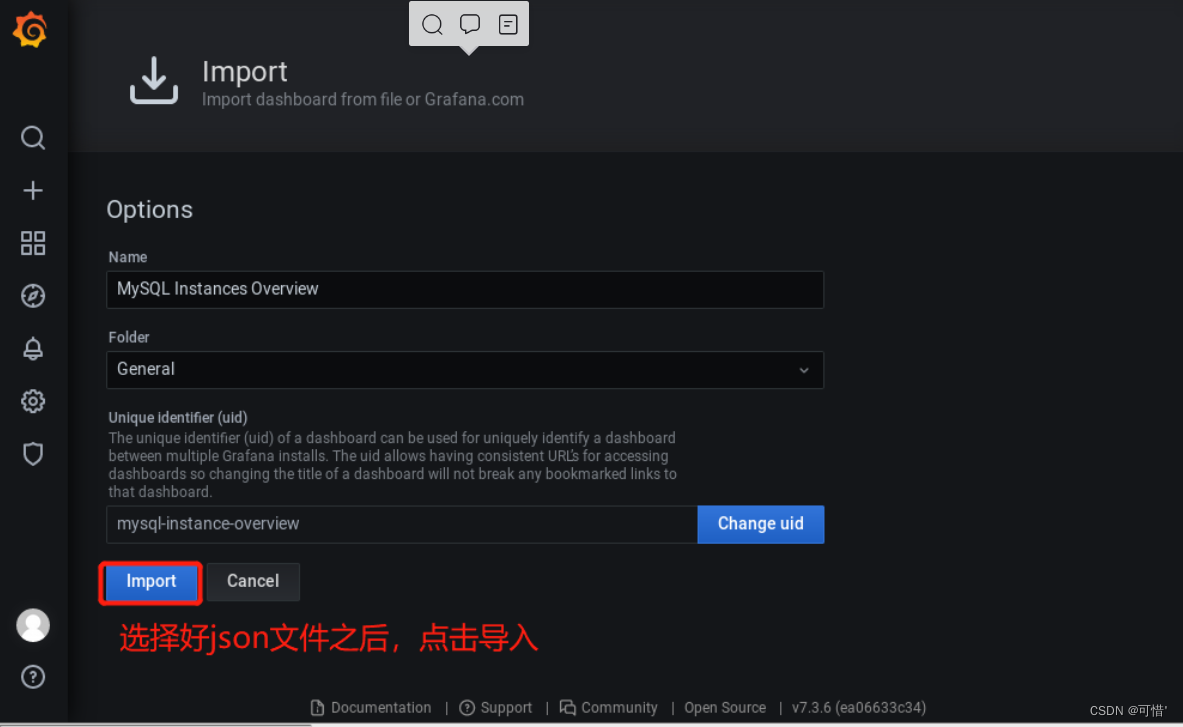The image size is (1183, 727).
Task: Focus the Name field MySQL Instances Overview
Action: [x=465, y=290]
